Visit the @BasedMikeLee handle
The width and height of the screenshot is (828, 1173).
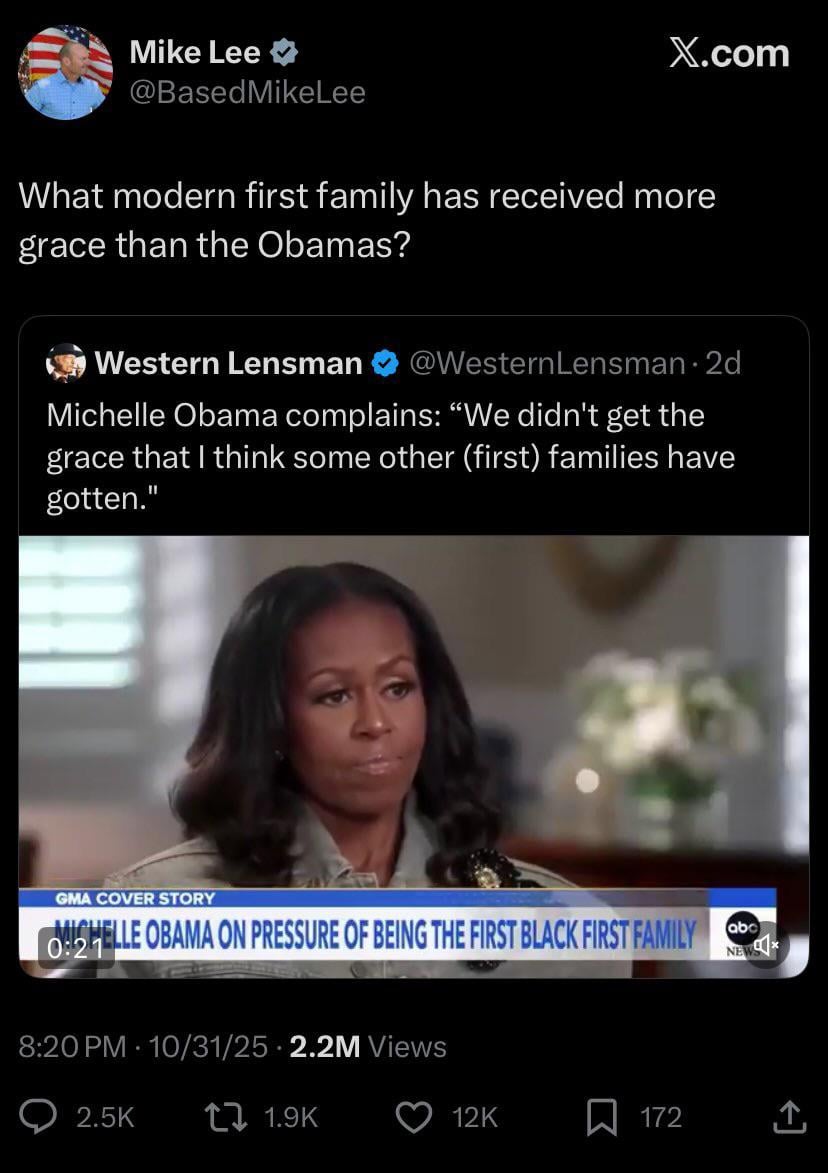[x=248, y=92]
